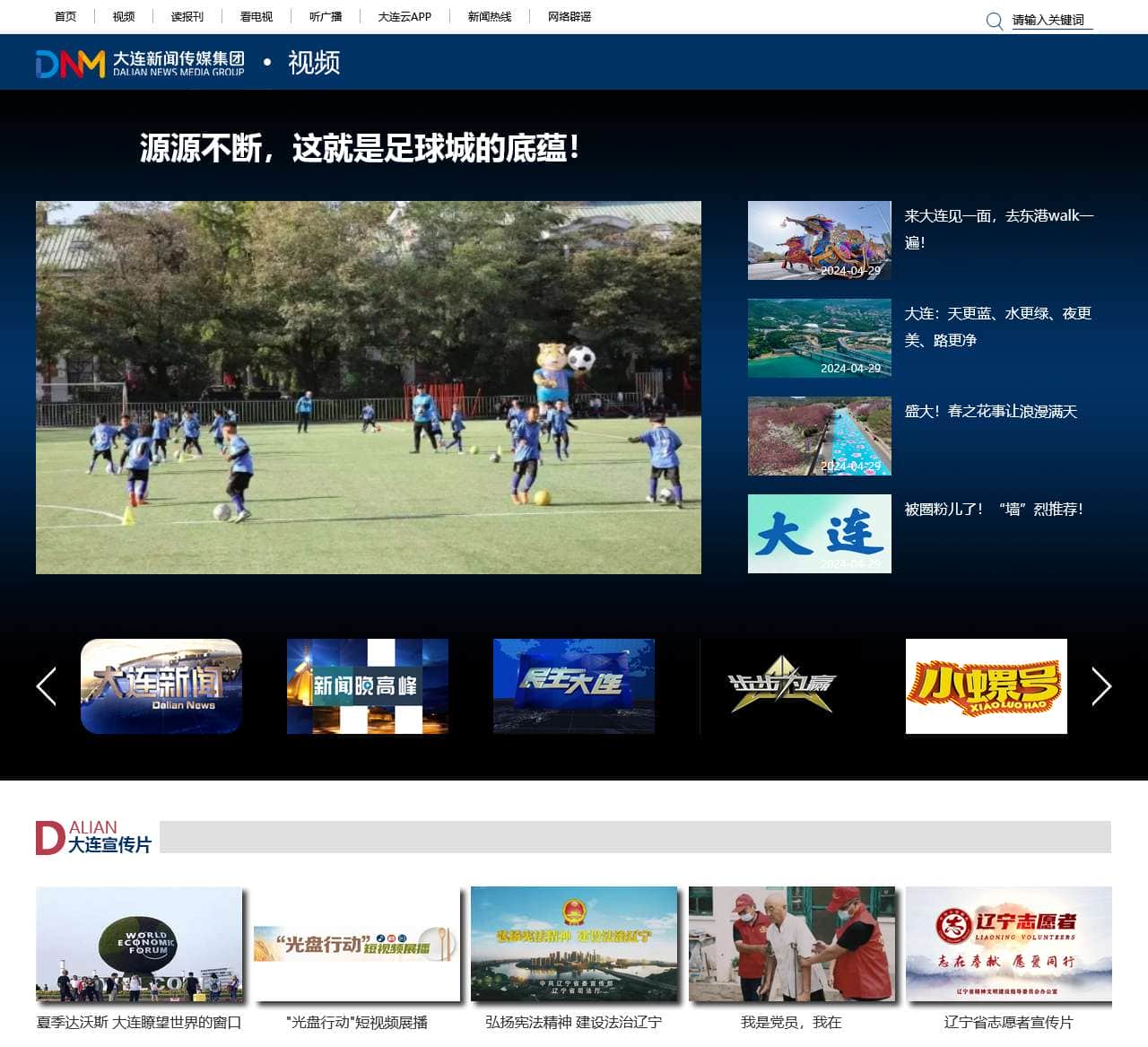The height and width of the screenshot is (1047, 1148).
Task: Open the 步步为赢 program channel
Action: click(x=779, y=686)
